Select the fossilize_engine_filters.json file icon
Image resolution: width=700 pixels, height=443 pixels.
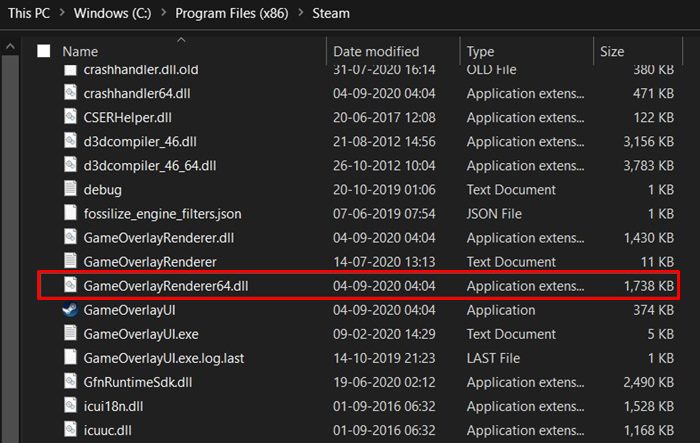[70, 213]
